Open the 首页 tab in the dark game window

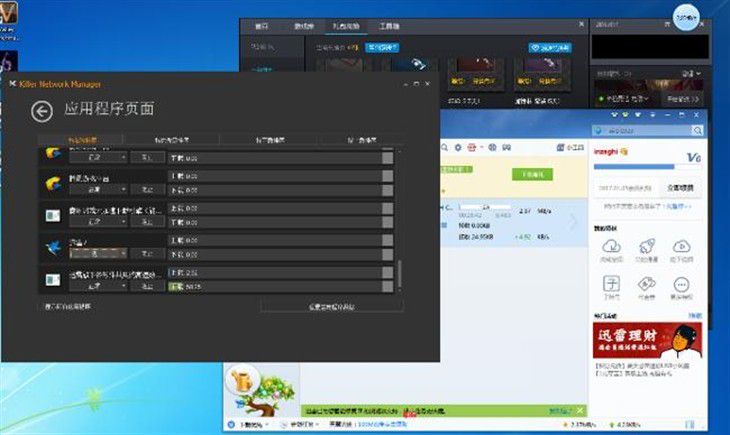[x=262, y=26]
